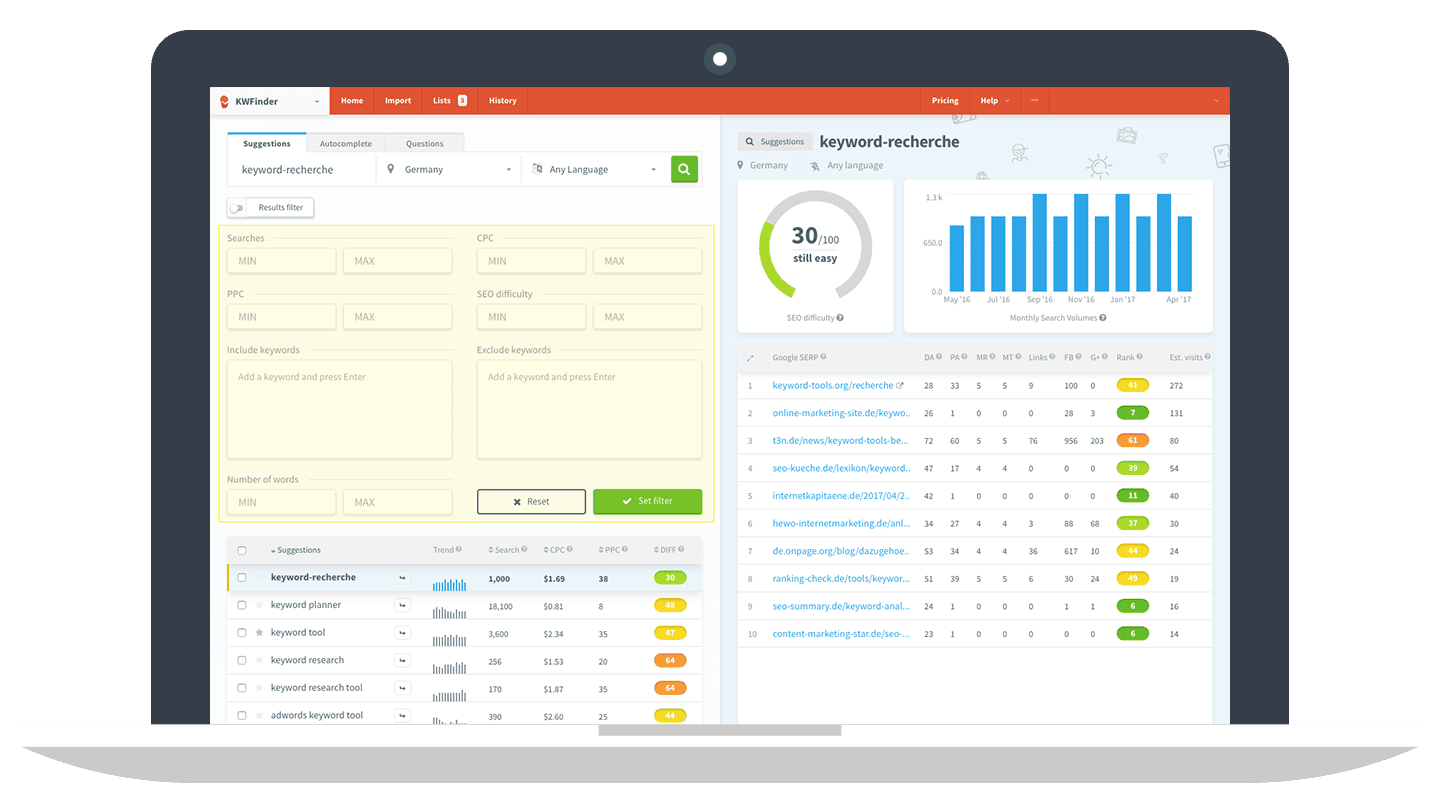Open t3n.de/news/keyword-tools SERP link

pyautogui.click(x=841, y=440)
